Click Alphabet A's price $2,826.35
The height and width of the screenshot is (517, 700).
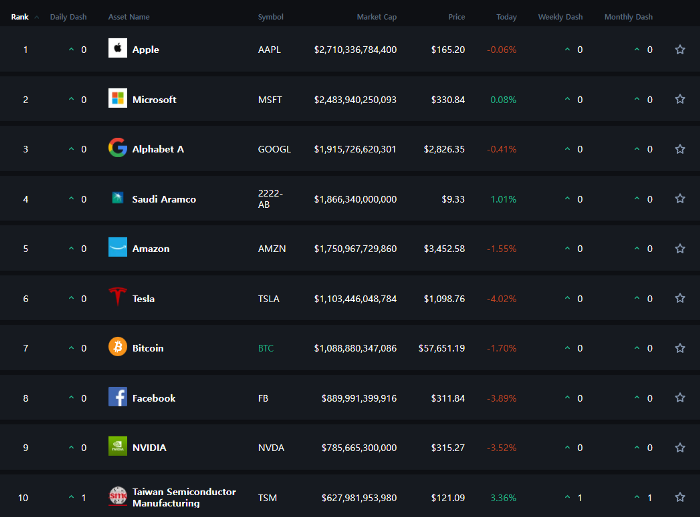(444, 149)
